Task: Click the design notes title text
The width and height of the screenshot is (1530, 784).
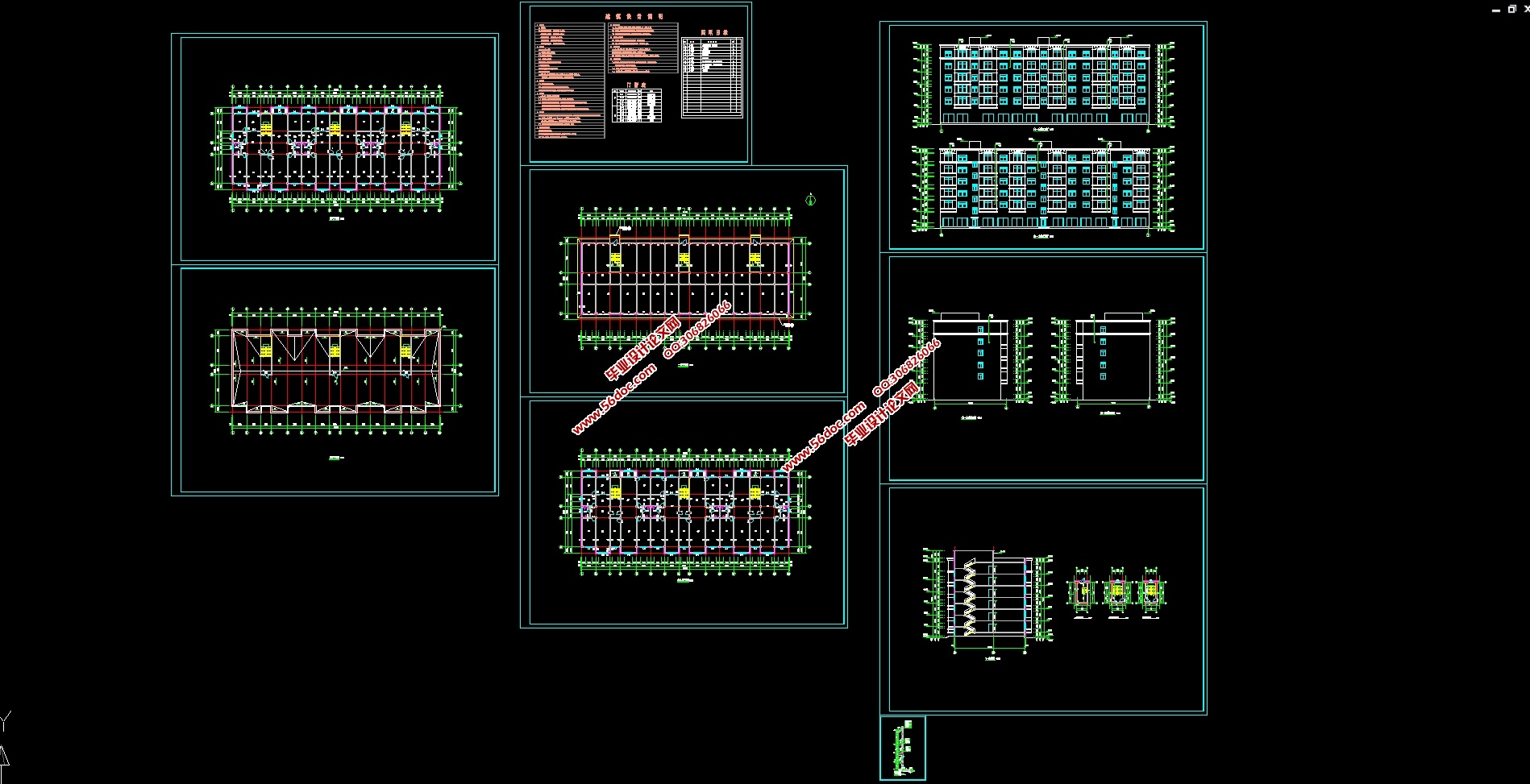Action: pos(634,16)
